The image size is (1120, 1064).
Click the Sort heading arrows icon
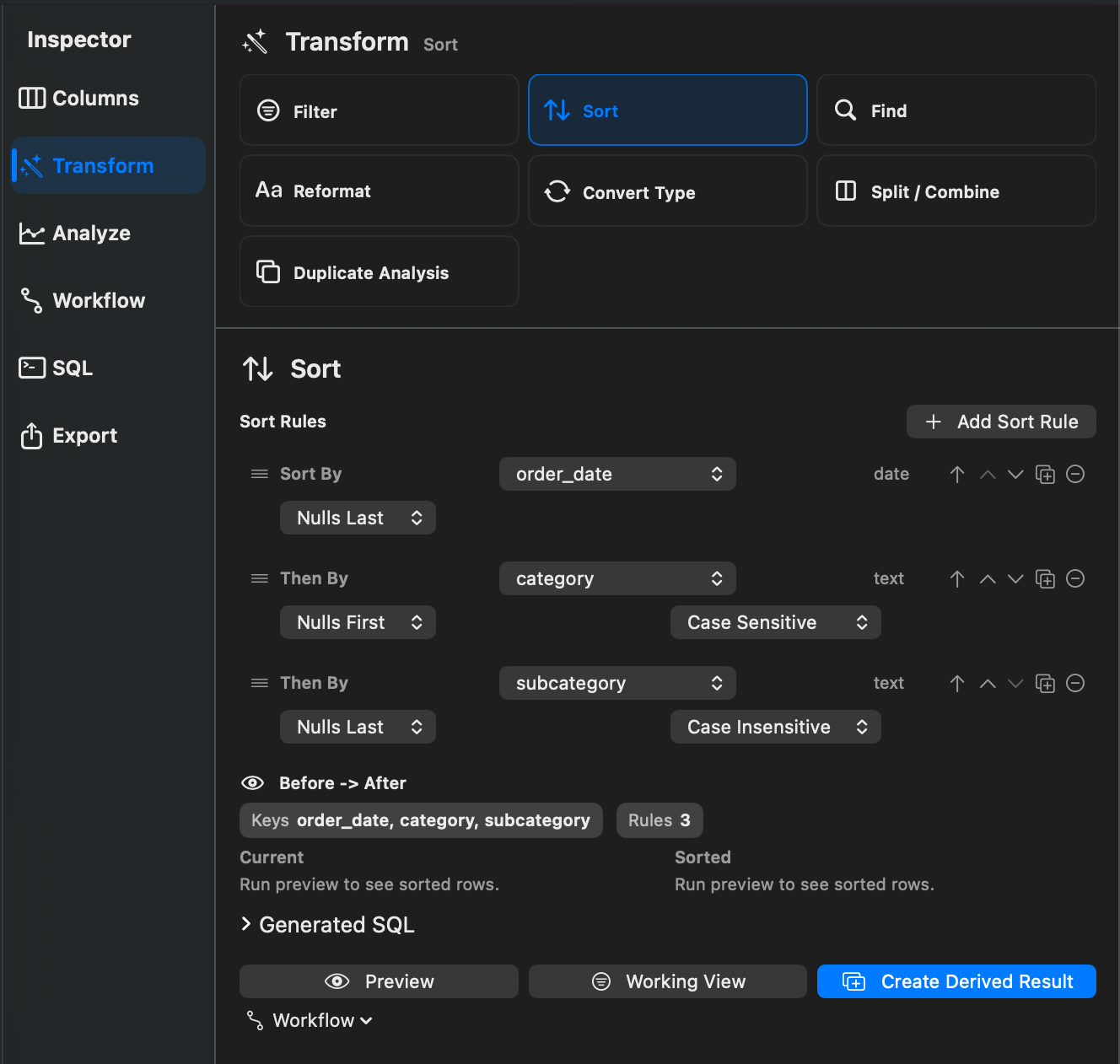[258, 368]
